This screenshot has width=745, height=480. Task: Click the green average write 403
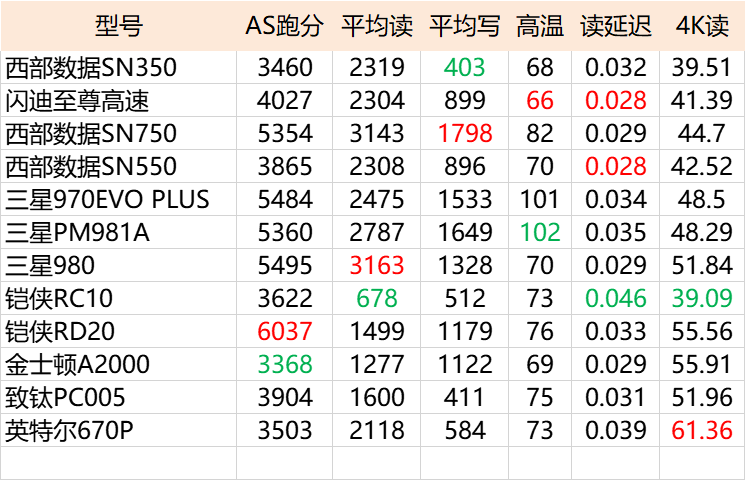tap(465, 67)
